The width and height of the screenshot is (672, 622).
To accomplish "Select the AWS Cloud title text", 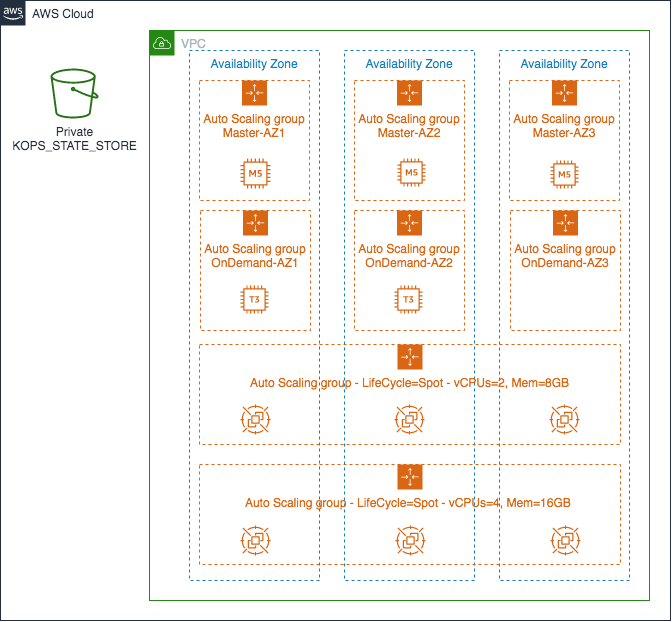I will coord(63,13).
